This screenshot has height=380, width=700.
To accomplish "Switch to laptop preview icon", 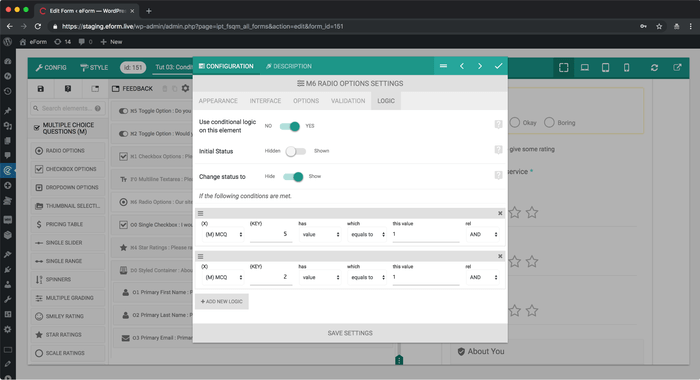I will click(584, 67).
